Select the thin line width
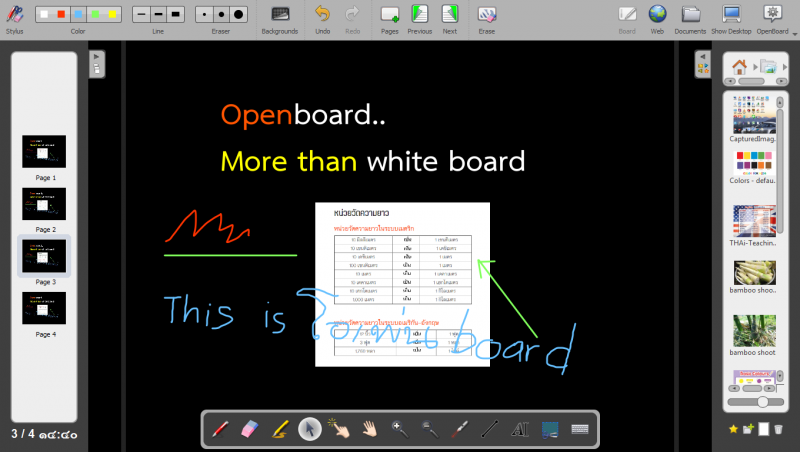Viewport: 800px width, 452px height. tap(141, 14)
